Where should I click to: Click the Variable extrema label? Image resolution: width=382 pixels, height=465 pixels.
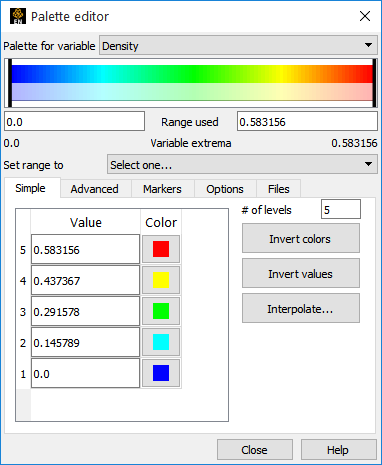click(x=191, y=143)
